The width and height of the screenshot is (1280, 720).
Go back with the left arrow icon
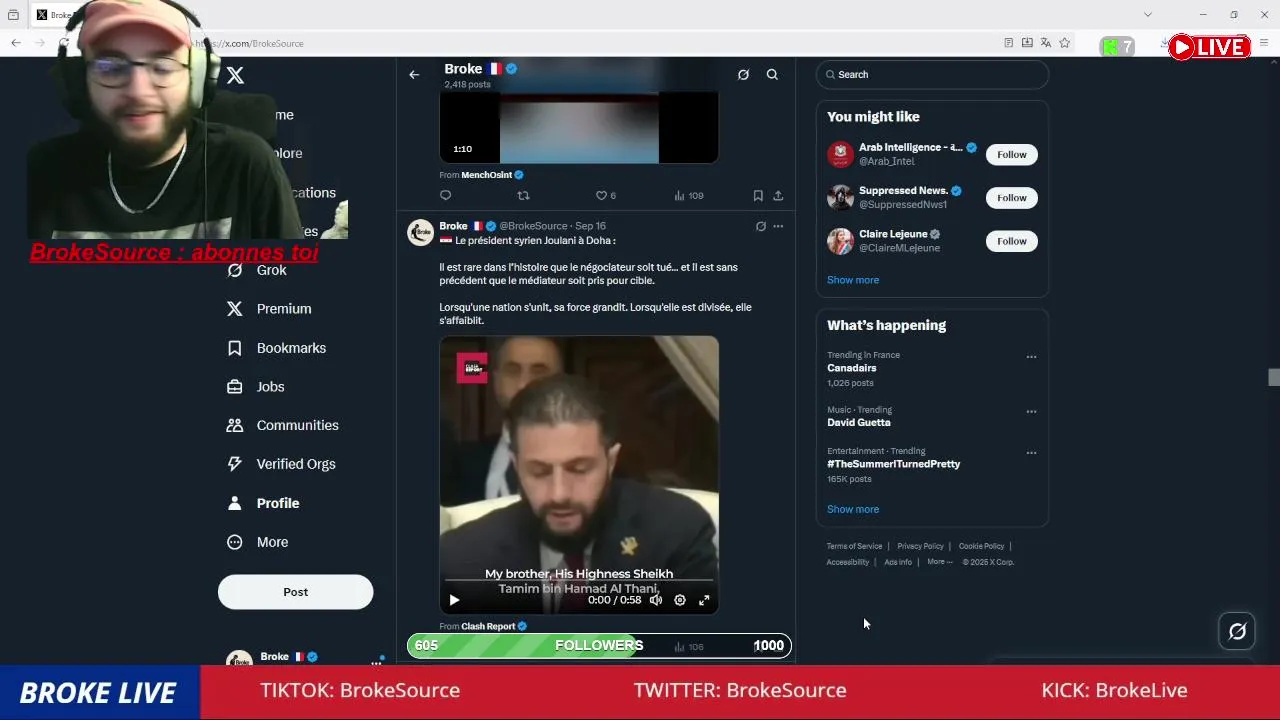coord(414,74)
